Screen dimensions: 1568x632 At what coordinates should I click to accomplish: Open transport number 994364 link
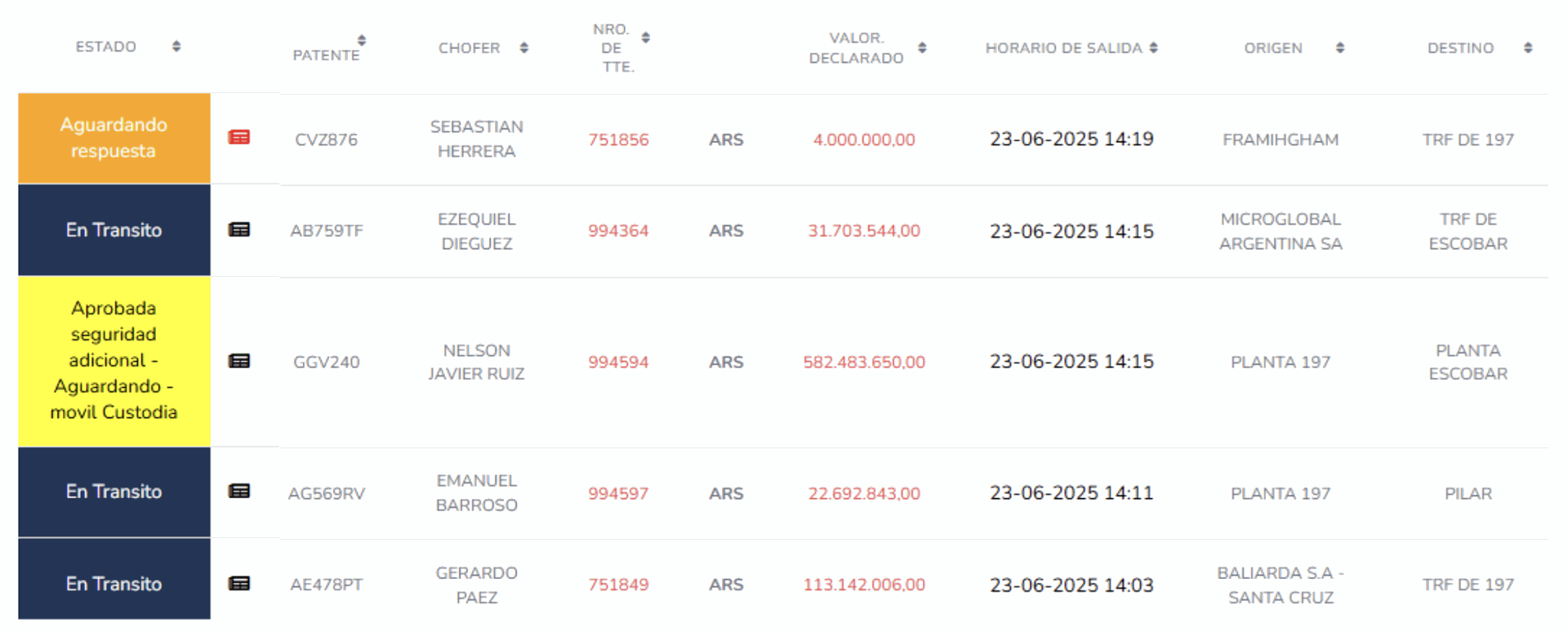[x=618, y=231]
